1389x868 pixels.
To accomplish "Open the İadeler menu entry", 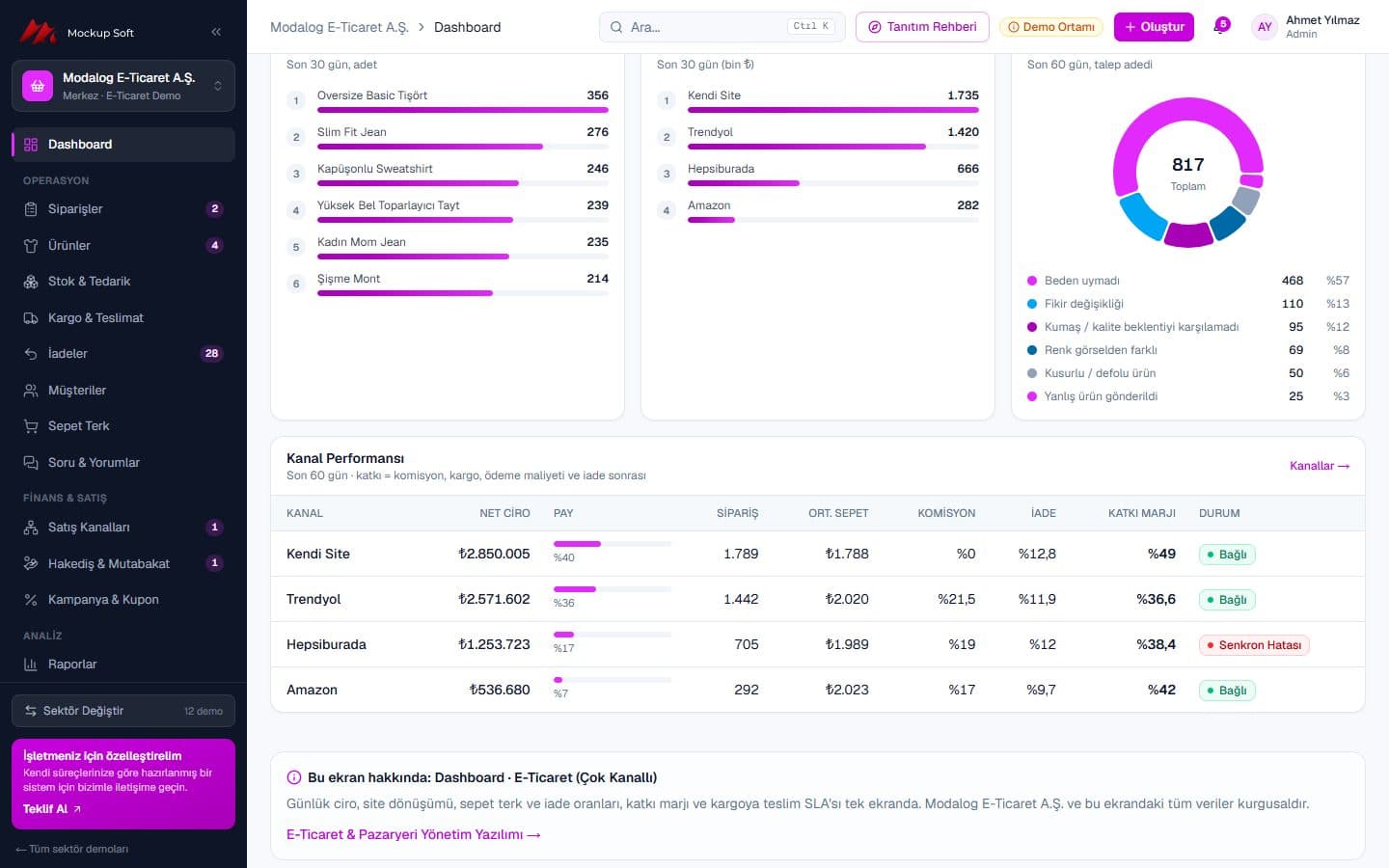I will coord(123,354).
